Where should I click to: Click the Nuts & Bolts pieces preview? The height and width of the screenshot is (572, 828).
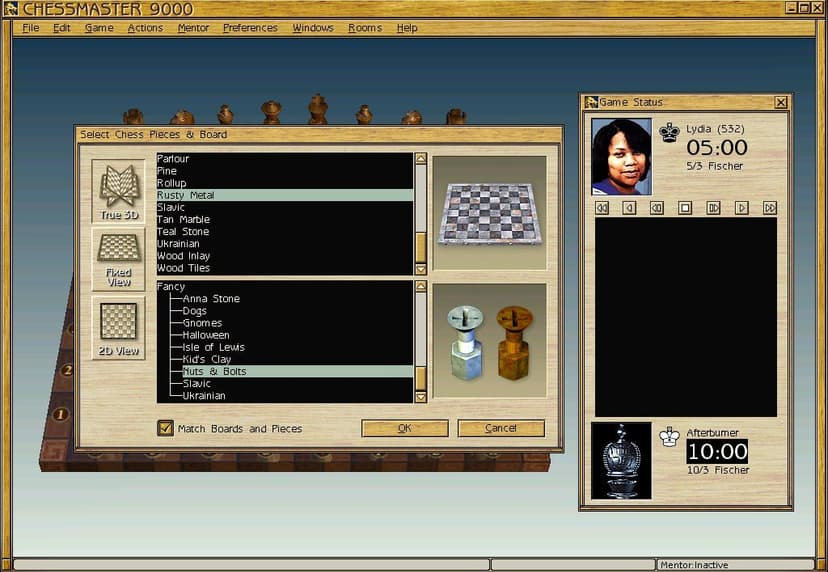point(490,341)
